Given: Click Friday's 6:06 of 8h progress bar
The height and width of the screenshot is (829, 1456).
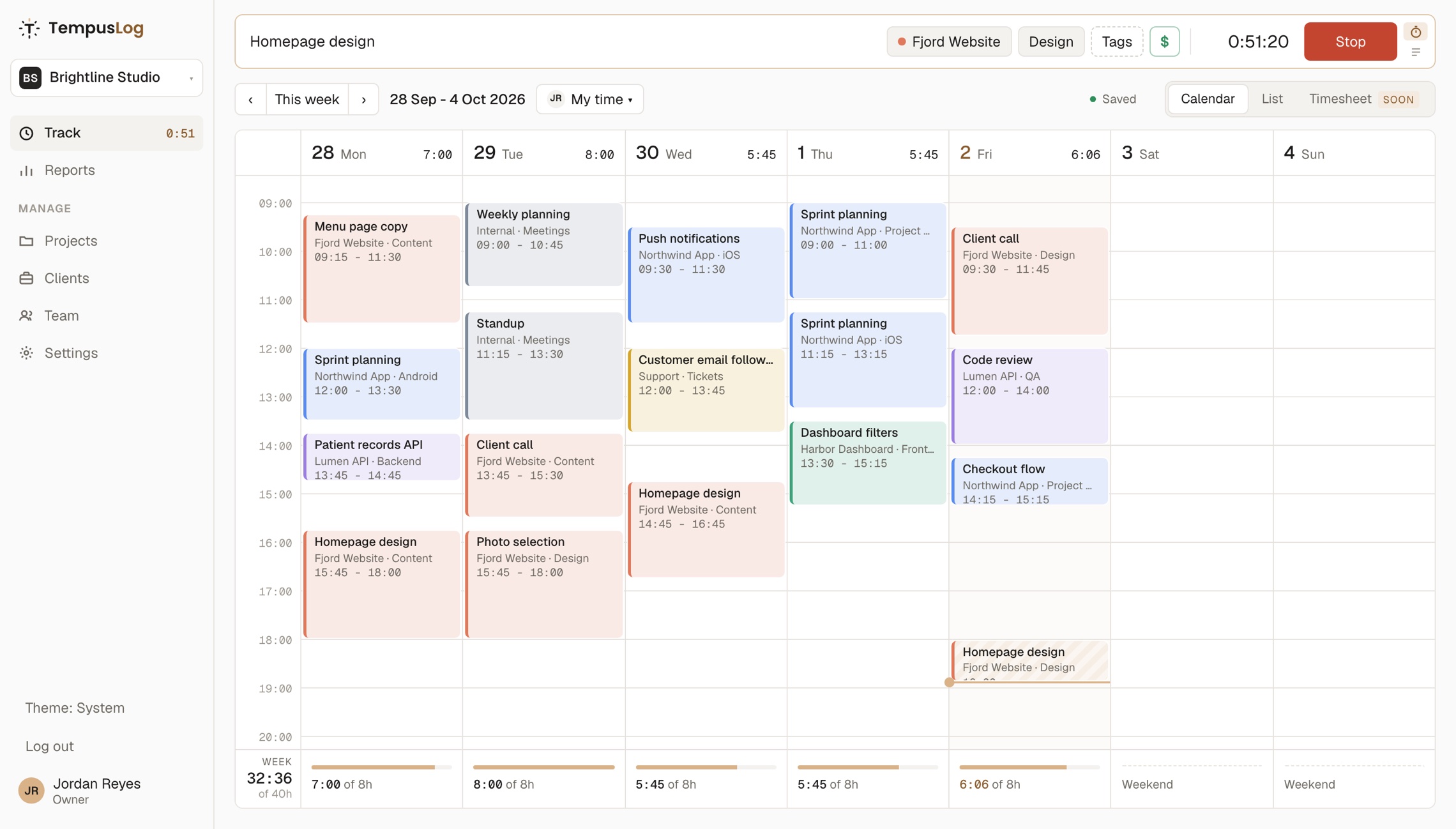Looking at the screenshot, I should [1029, 767].
